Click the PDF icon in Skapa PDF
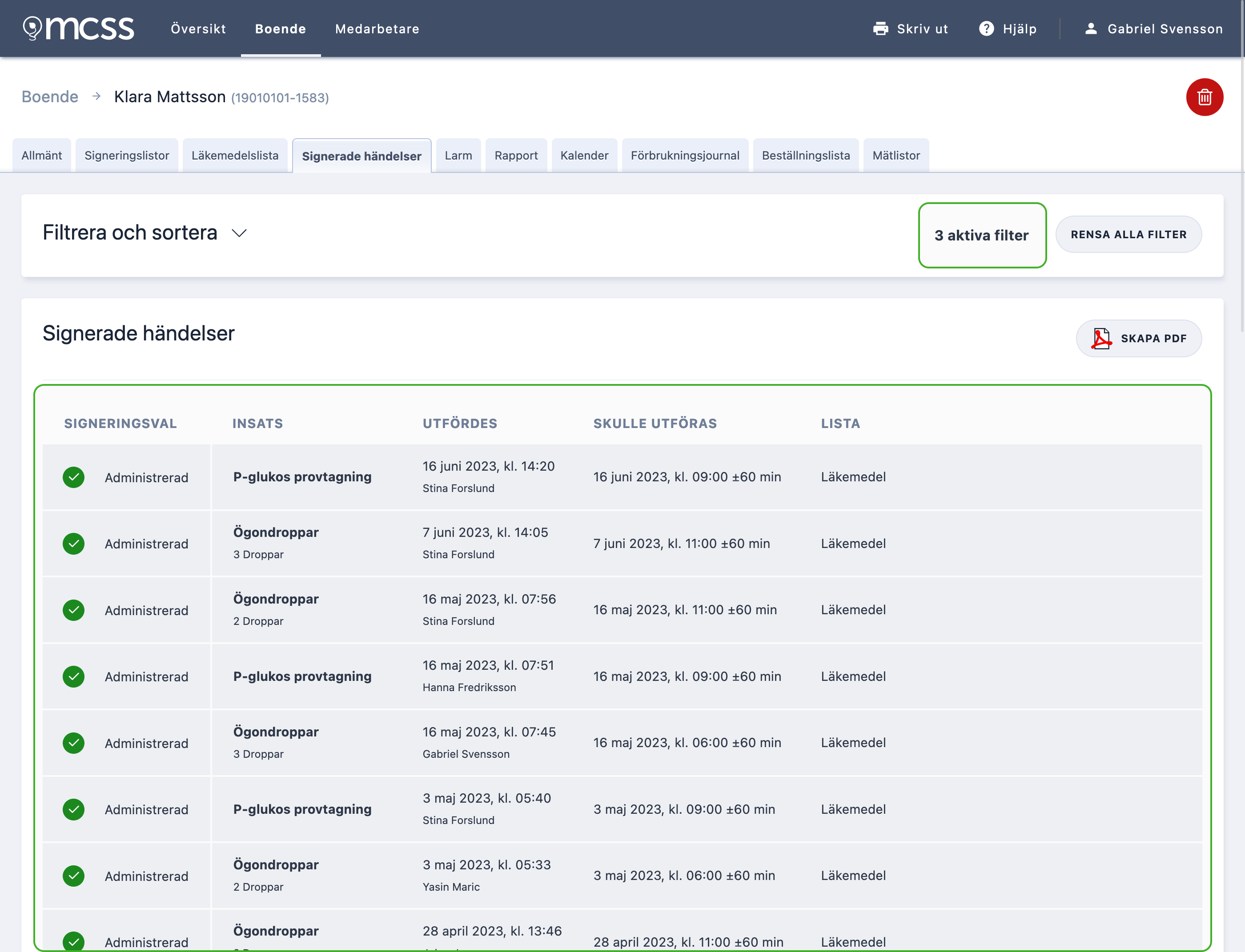1245x952 pixels. tap(1101, 338)
